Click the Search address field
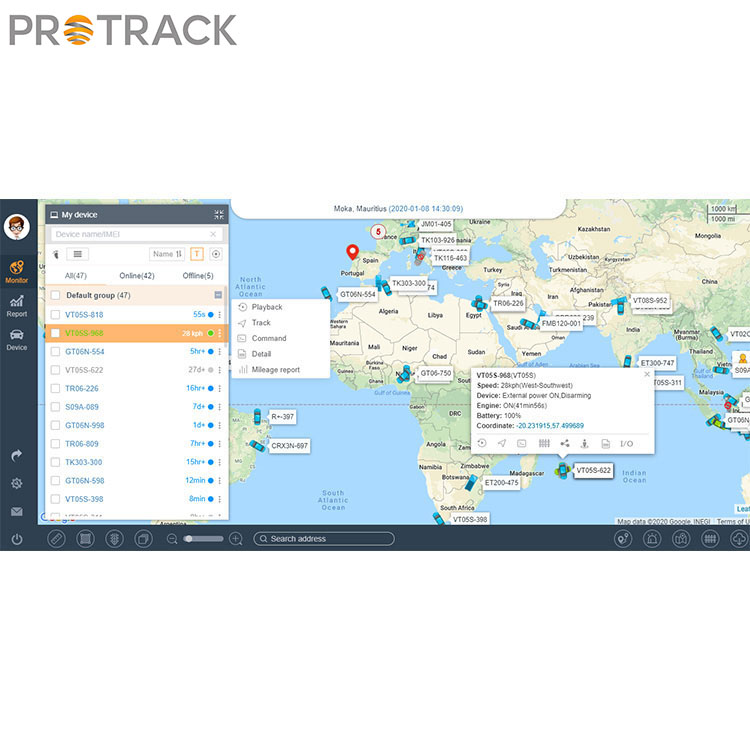Viewport: 750px width, 750px height. [324, 539]
